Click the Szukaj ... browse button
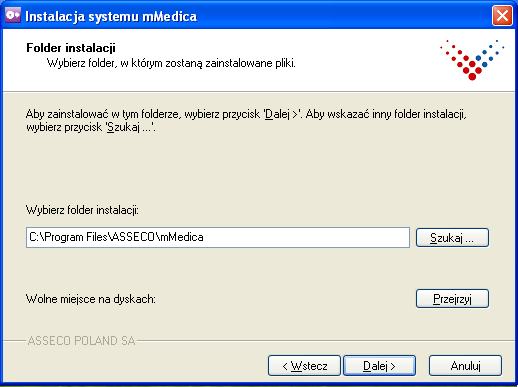 (x=452, y=238)
